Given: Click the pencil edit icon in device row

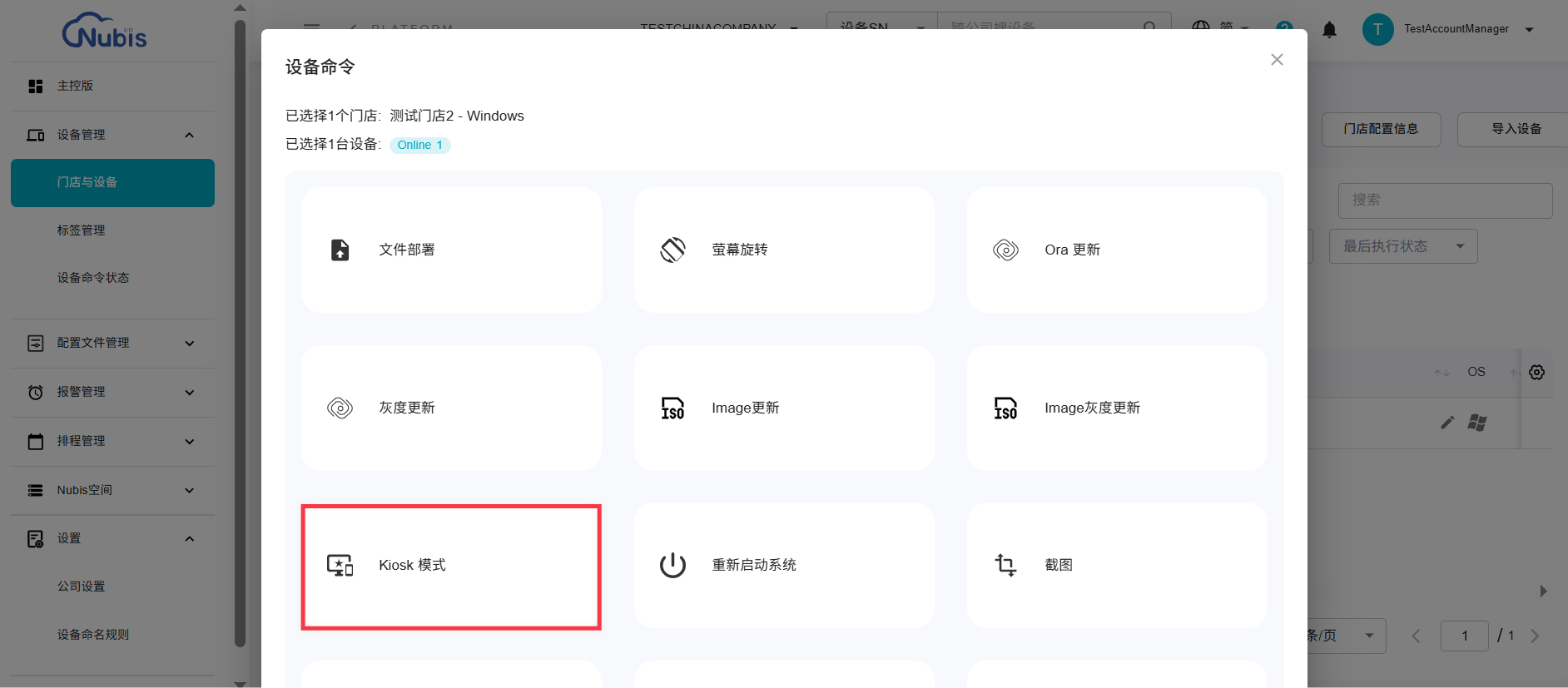Looking at the screenshot, I should click(1447, 423).
